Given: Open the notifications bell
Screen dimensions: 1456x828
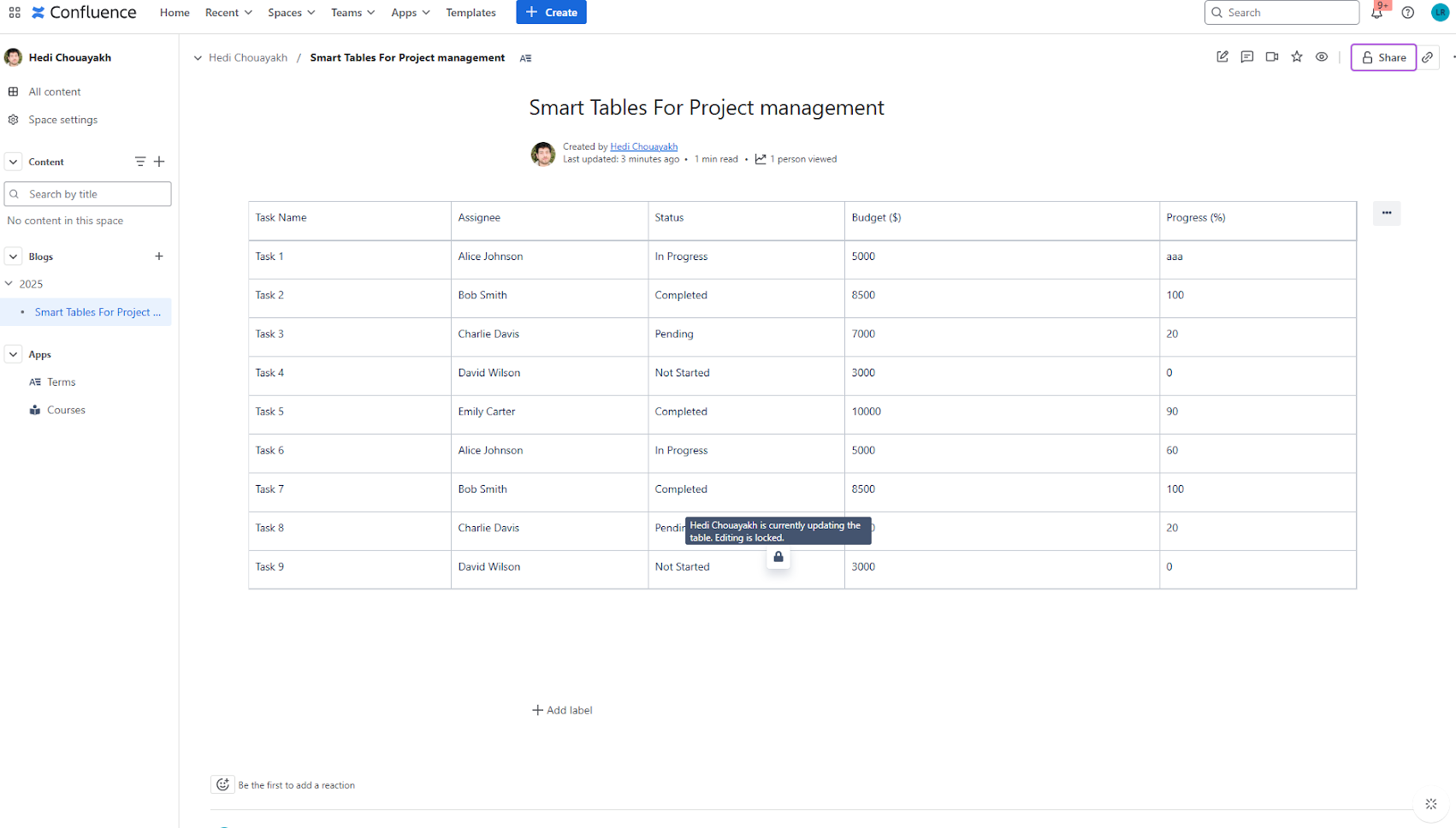Looking at the screenshot, I should click(x=1376, y=13).
